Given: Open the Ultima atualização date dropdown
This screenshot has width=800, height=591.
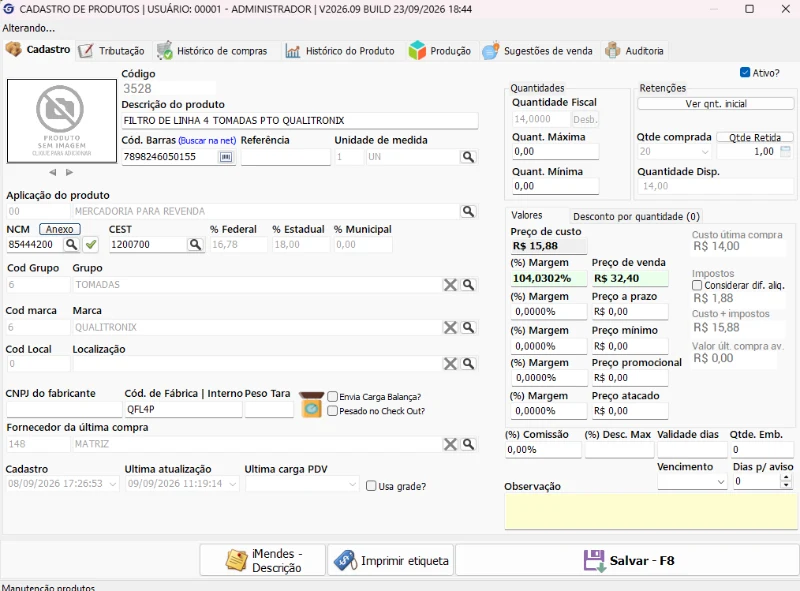Looking at the screenshot, I should tap(233, 483).
